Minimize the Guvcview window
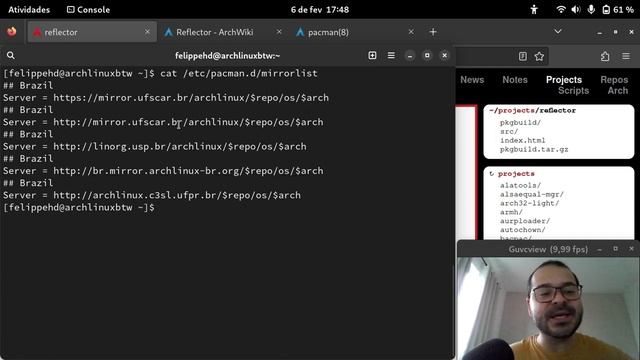This screenshot has height=360, width=640. pyautogui.click(x=599, y=249)
